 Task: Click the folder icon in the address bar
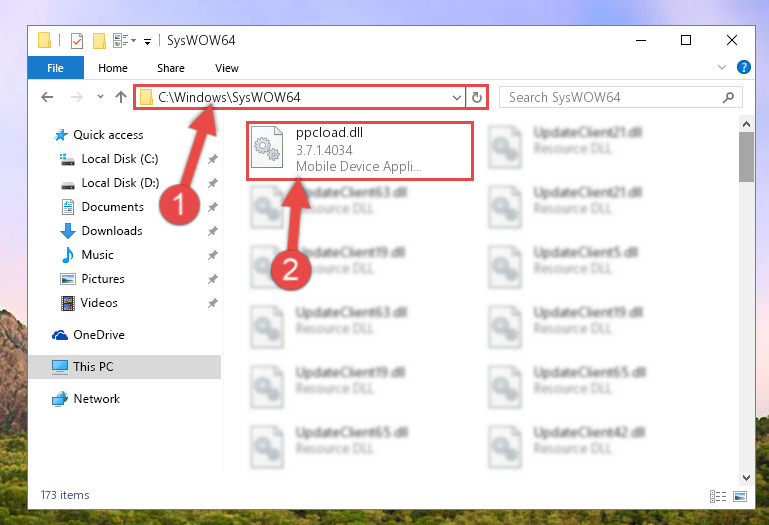[146, 97]
